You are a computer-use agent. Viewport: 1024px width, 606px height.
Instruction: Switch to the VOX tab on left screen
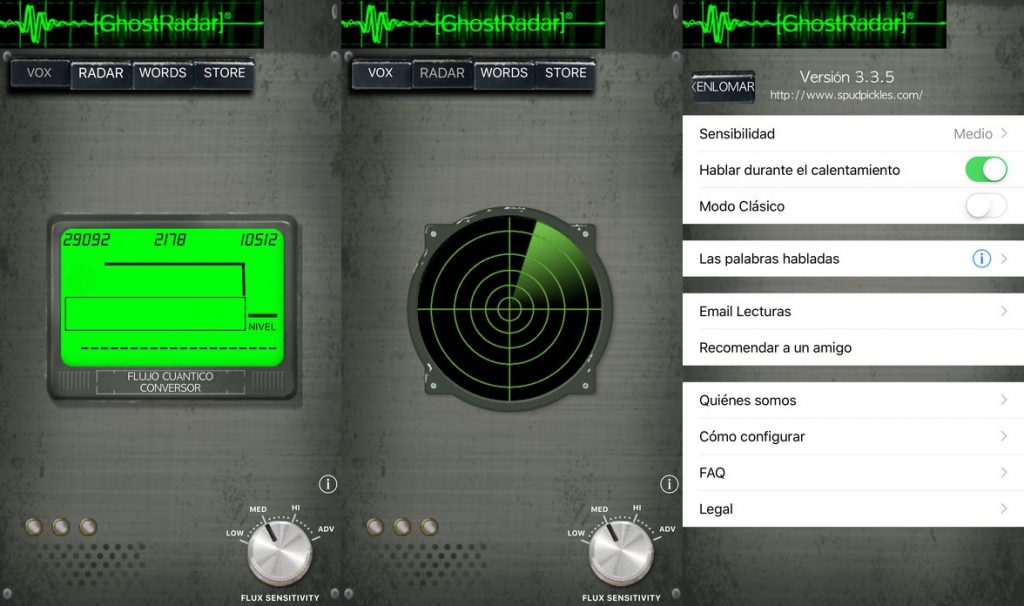coord(39,73)
